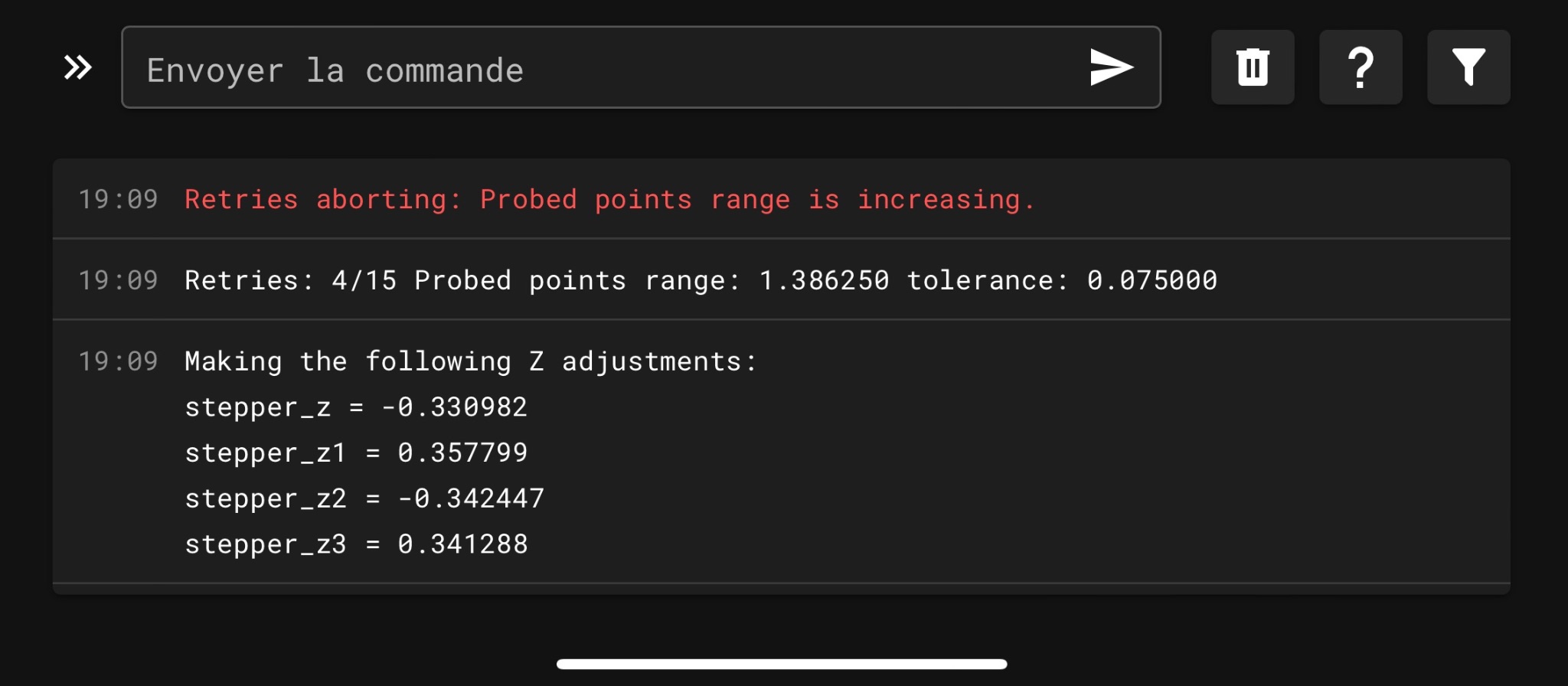Image resolution: width=1568 pixels, height=686 pixels.
Task: Click the 19:09 timestamp of the retries entry
Action: (118, 280)
